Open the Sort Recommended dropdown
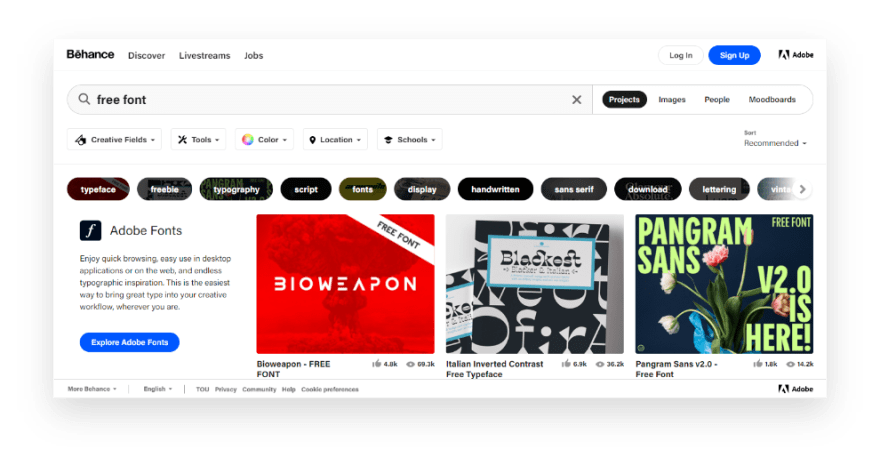Viewport: 880px width, 466px height. 775,143
